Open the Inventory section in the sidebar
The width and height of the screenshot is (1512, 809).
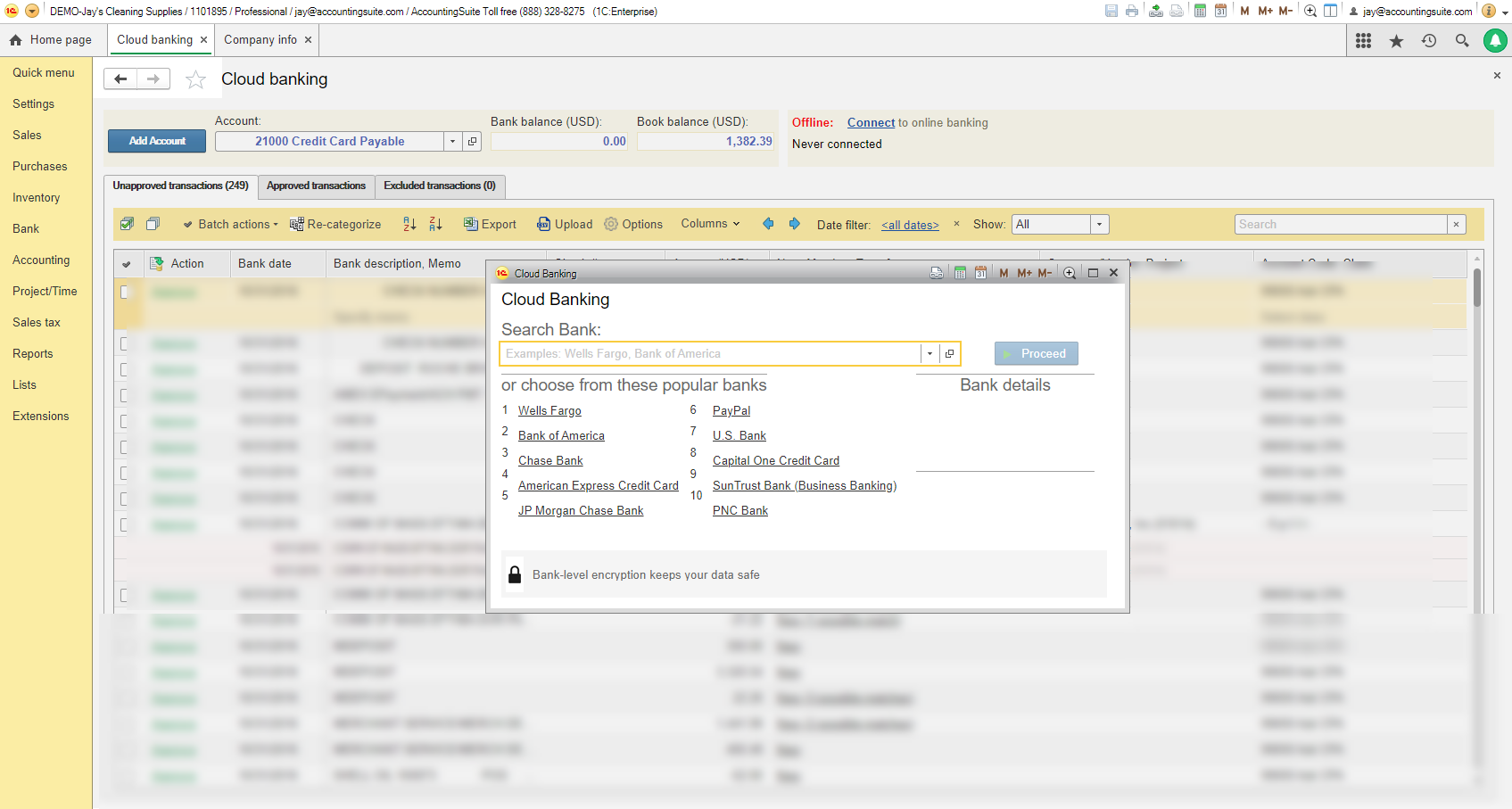pyautogui.click(x=37, y=197)
